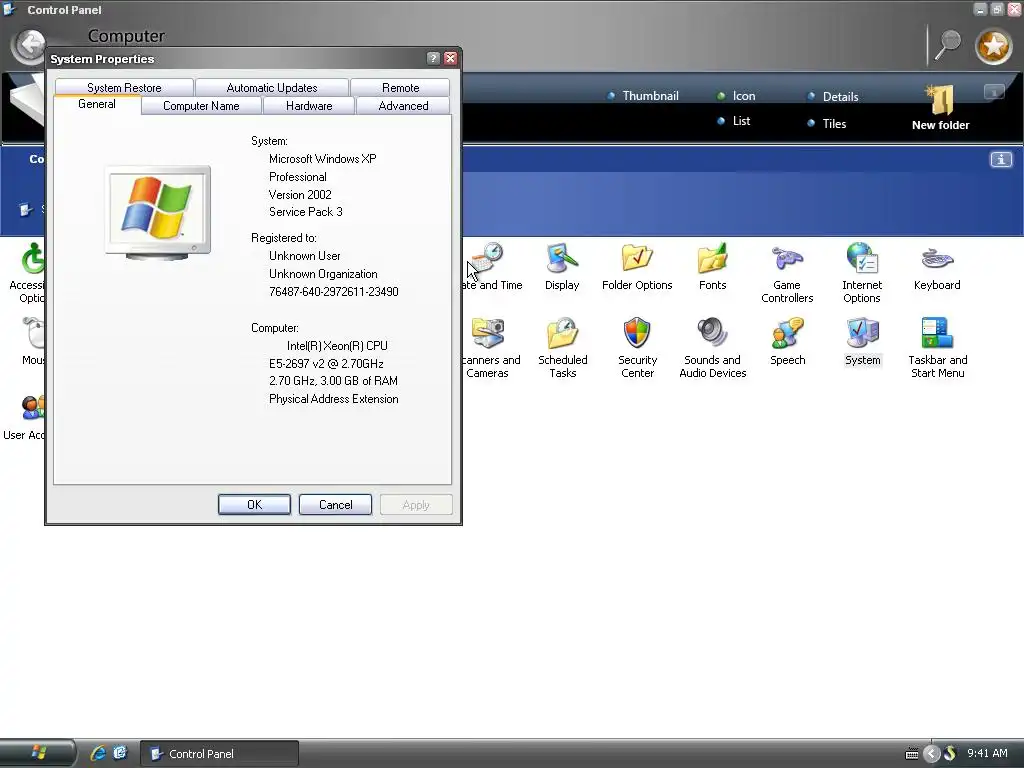Launch Internet Explorer from quick launch

98,753
